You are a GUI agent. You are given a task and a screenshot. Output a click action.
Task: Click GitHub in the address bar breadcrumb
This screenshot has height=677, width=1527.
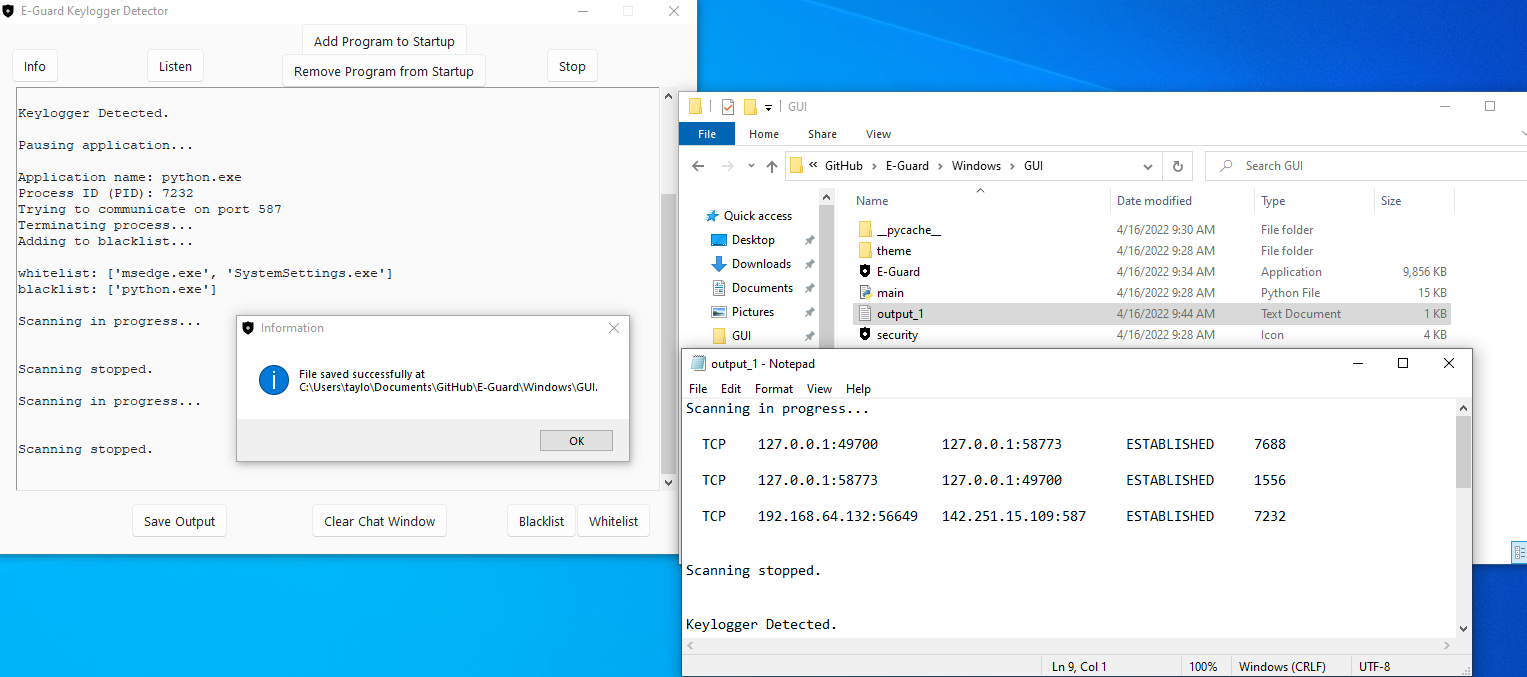[x=844, y=166]
